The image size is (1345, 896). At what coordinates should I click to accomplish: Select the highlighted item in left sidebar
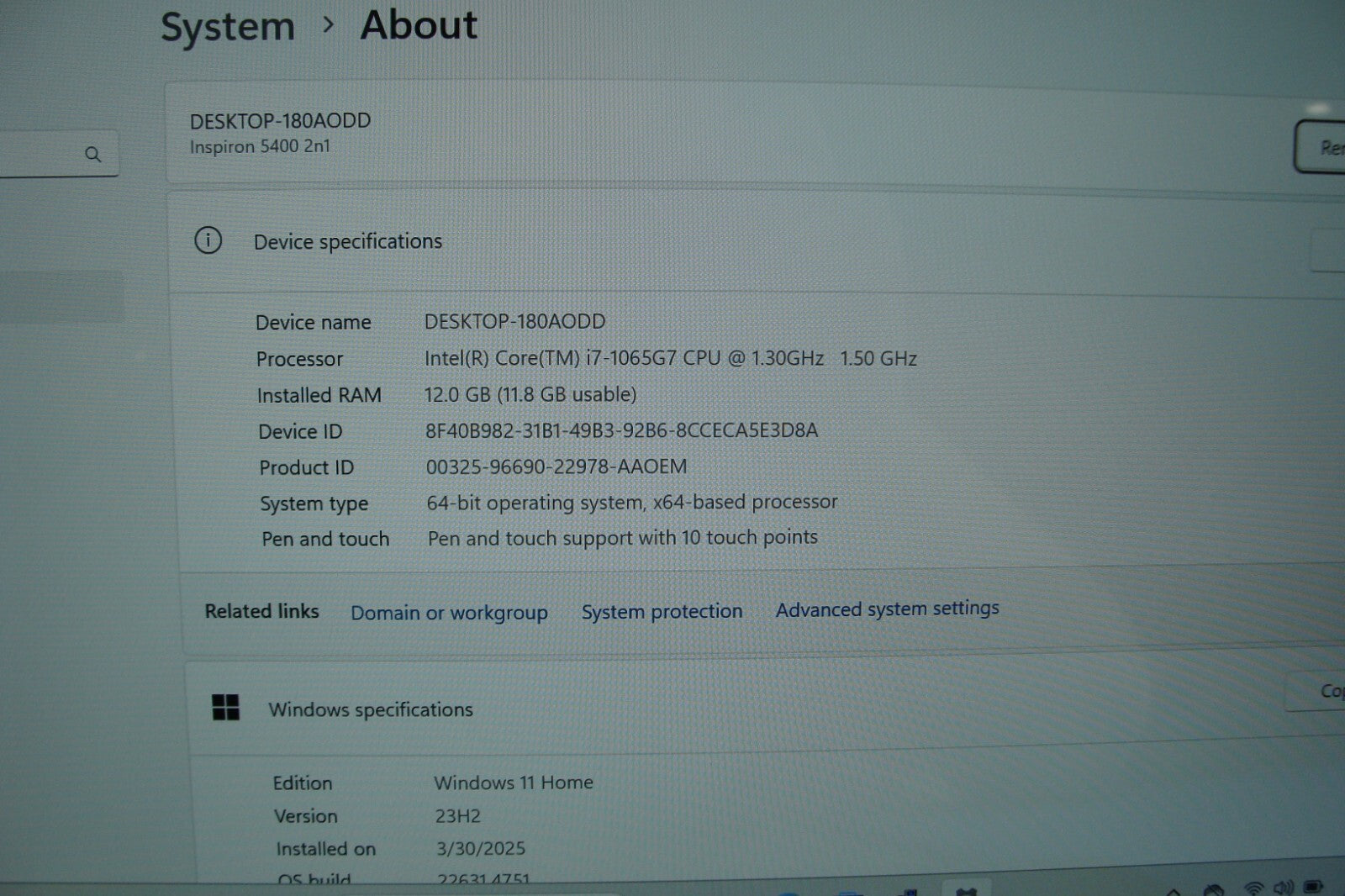click(59, 296)
